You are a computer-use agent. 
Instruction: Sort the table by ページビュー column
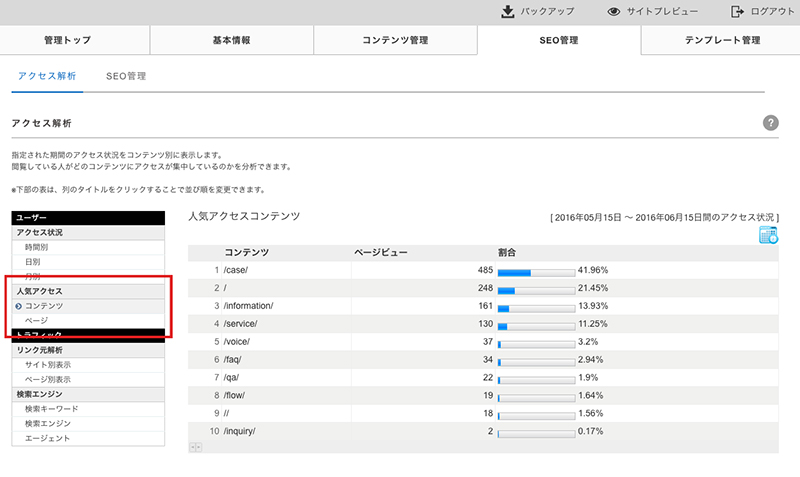(381, 252)
